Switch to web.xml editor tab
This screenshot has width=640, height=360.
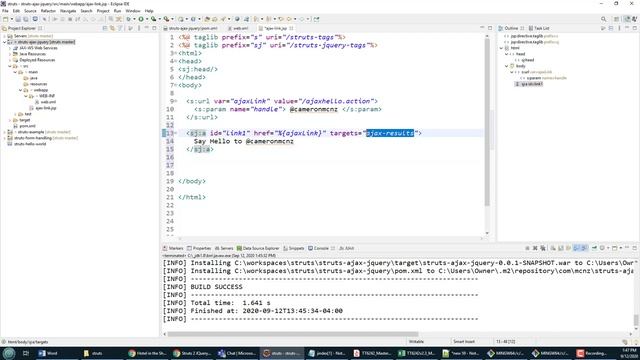coord(239,28)
